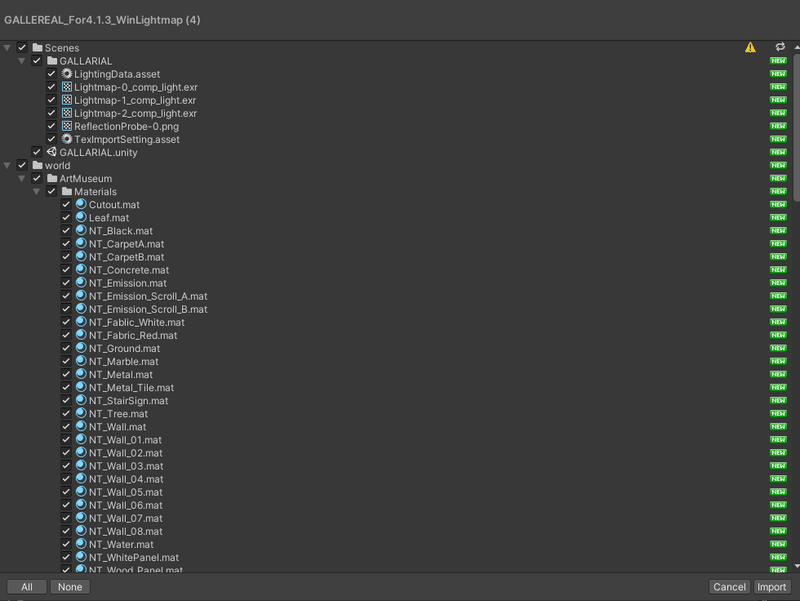Uncheck the Leaf.mat checkbox
This screenshot has width=800, height=601.
click(x=66, y=217)
